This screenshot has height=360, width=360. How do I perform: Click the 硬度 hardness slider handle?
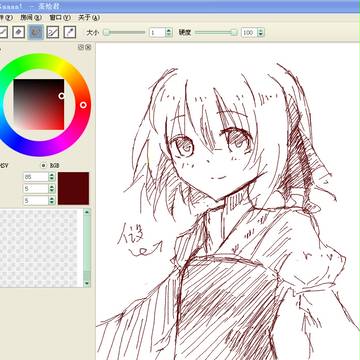[234, 32]
